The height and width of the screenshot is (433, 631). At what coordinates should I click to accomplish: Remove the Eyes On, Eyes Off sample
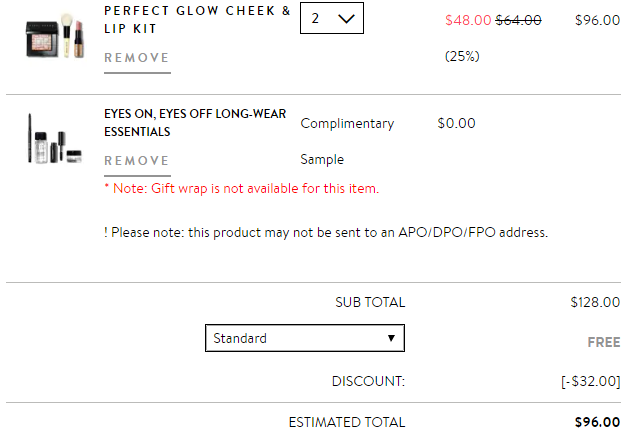click(137, 161)
